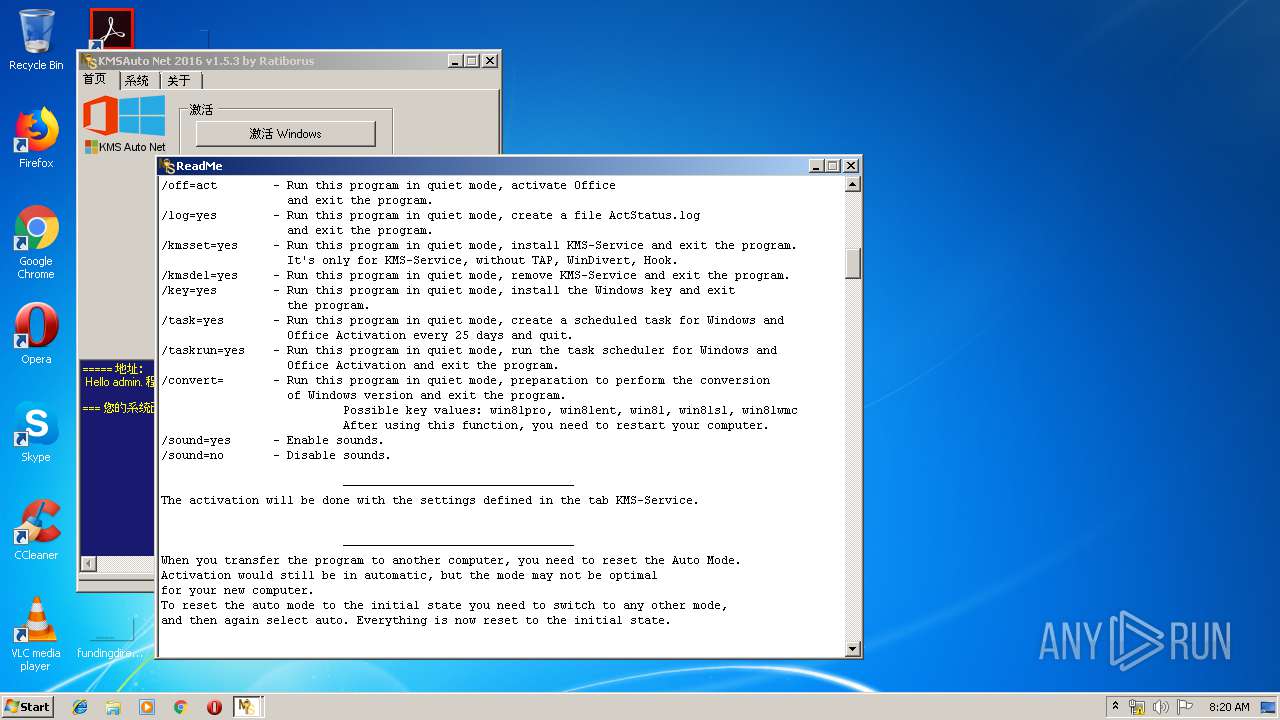Click the ReadMe vertical scrollbar thumb

[x=853, y=264]
